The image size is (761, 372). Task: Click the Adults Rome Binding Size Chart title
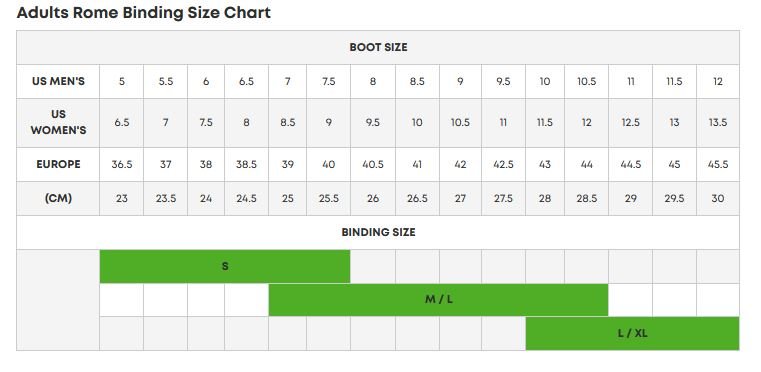click(x=144, y=13)
